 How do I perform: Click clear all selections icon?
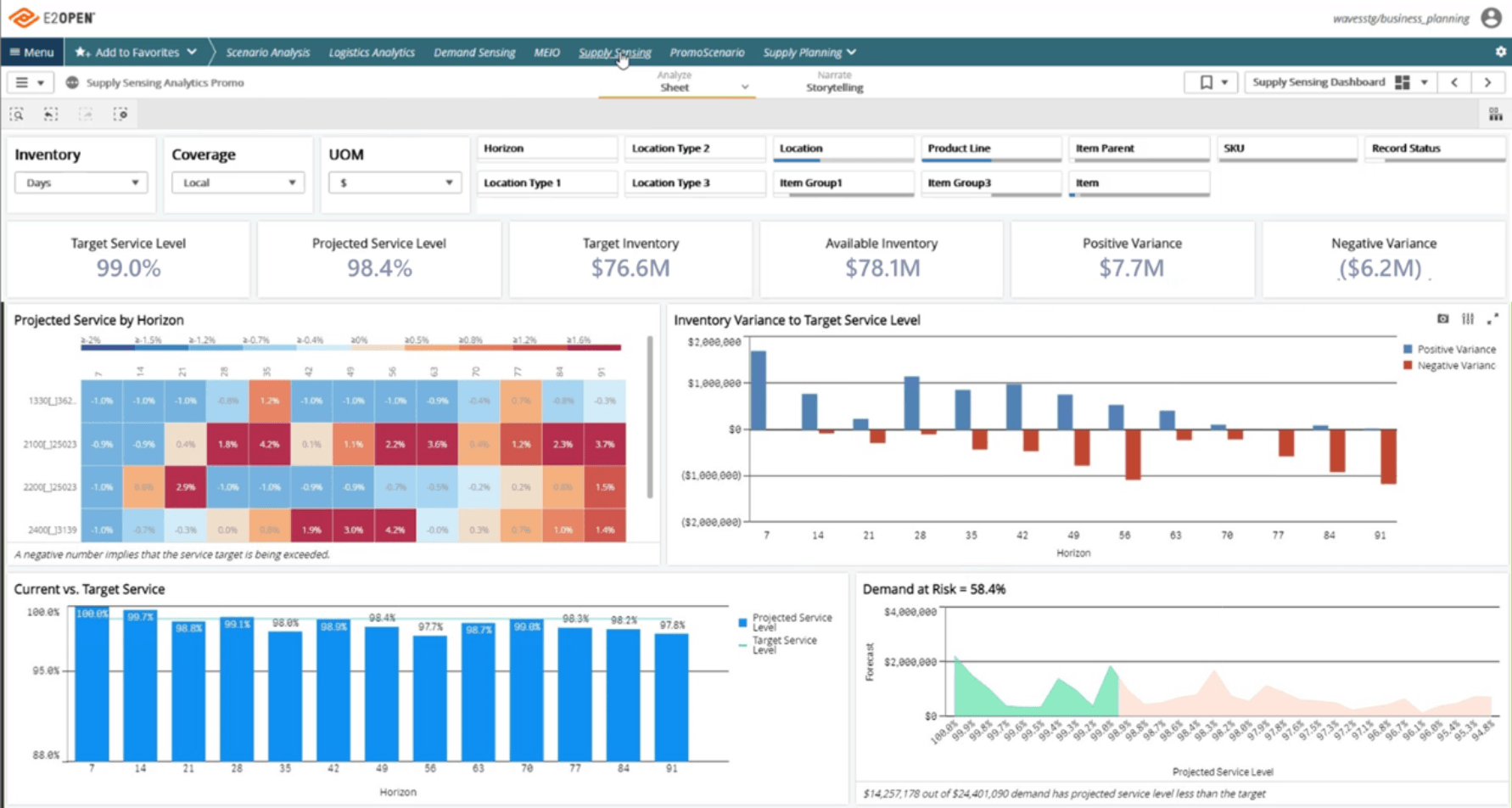120,114
